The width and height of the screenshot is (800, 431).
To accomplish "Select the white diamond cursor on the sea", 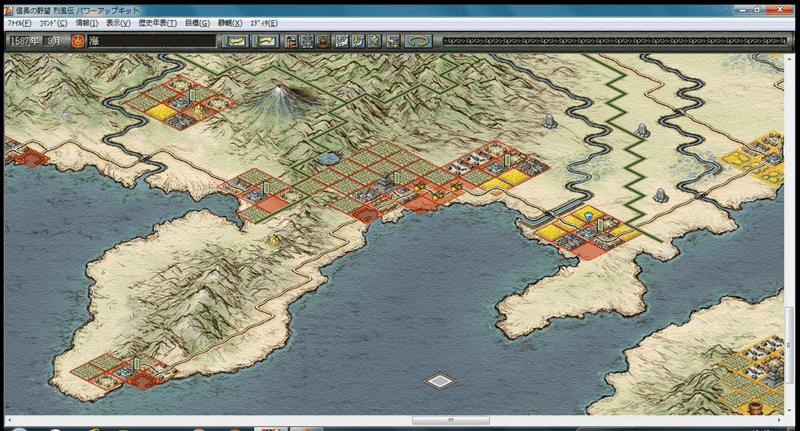I will (x=440, y=381).
